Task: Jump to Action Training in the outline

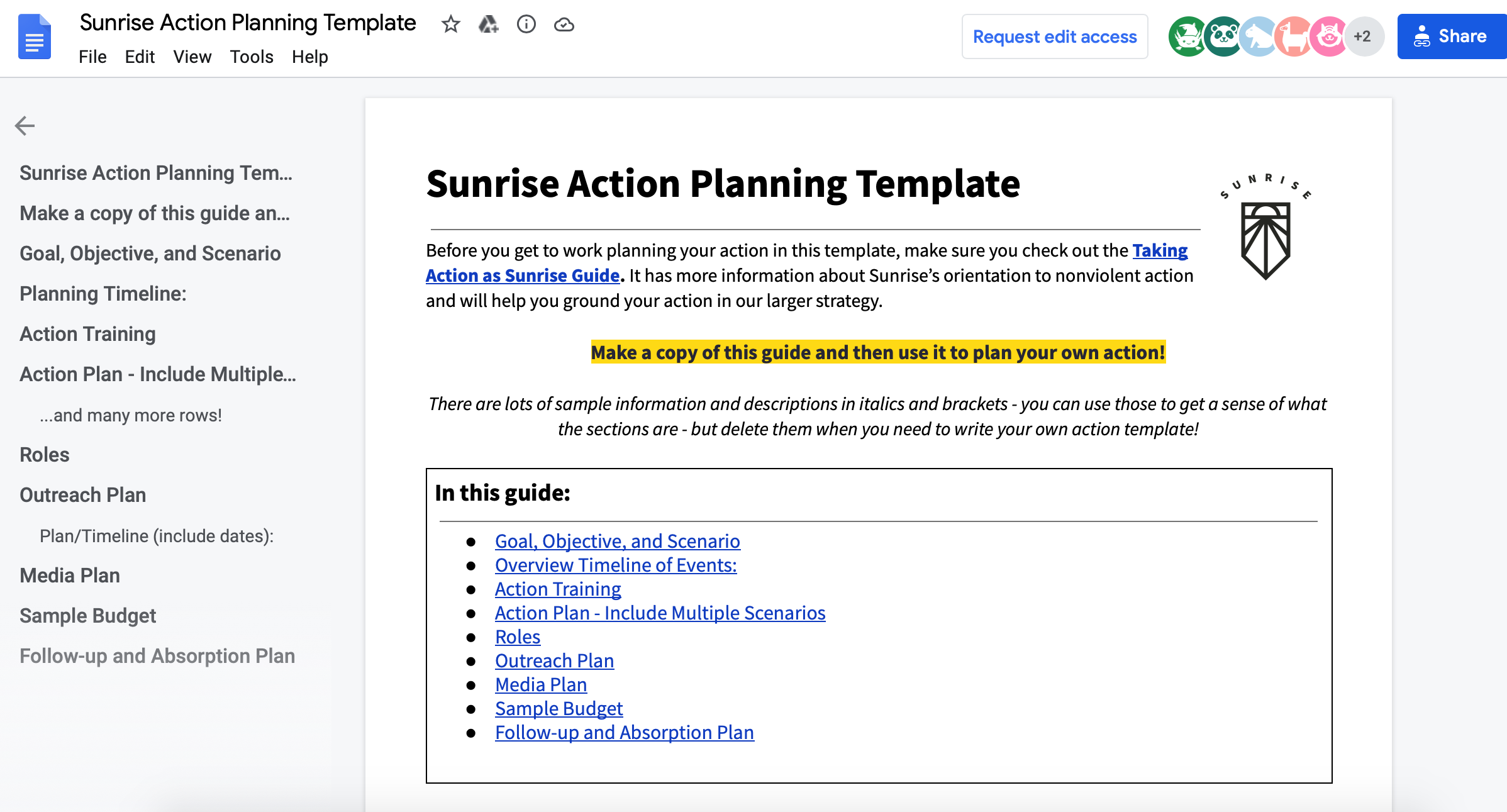Action: (87, 334)
